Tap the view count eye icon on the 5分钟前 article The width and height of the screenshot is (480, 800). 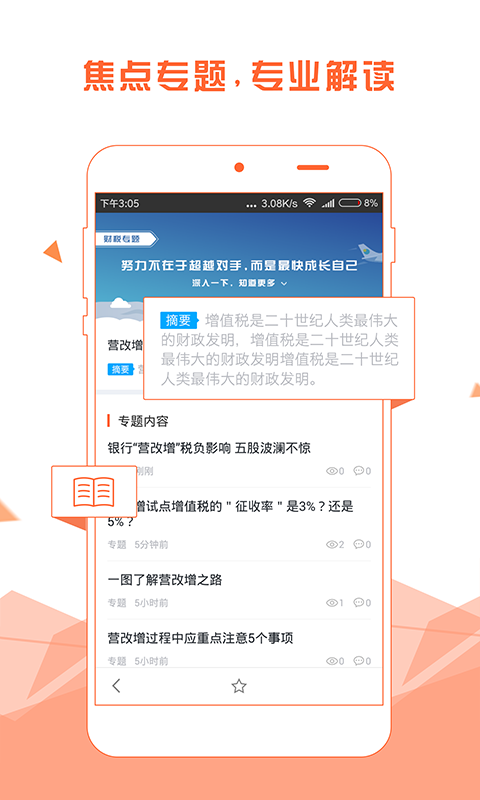tap(332, 544)
